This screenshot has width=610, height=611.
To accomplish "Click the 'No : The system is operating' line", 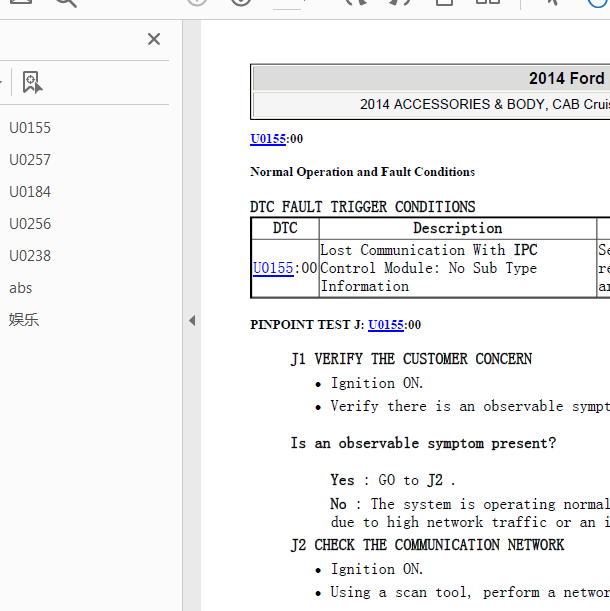I will pos(470,504).
